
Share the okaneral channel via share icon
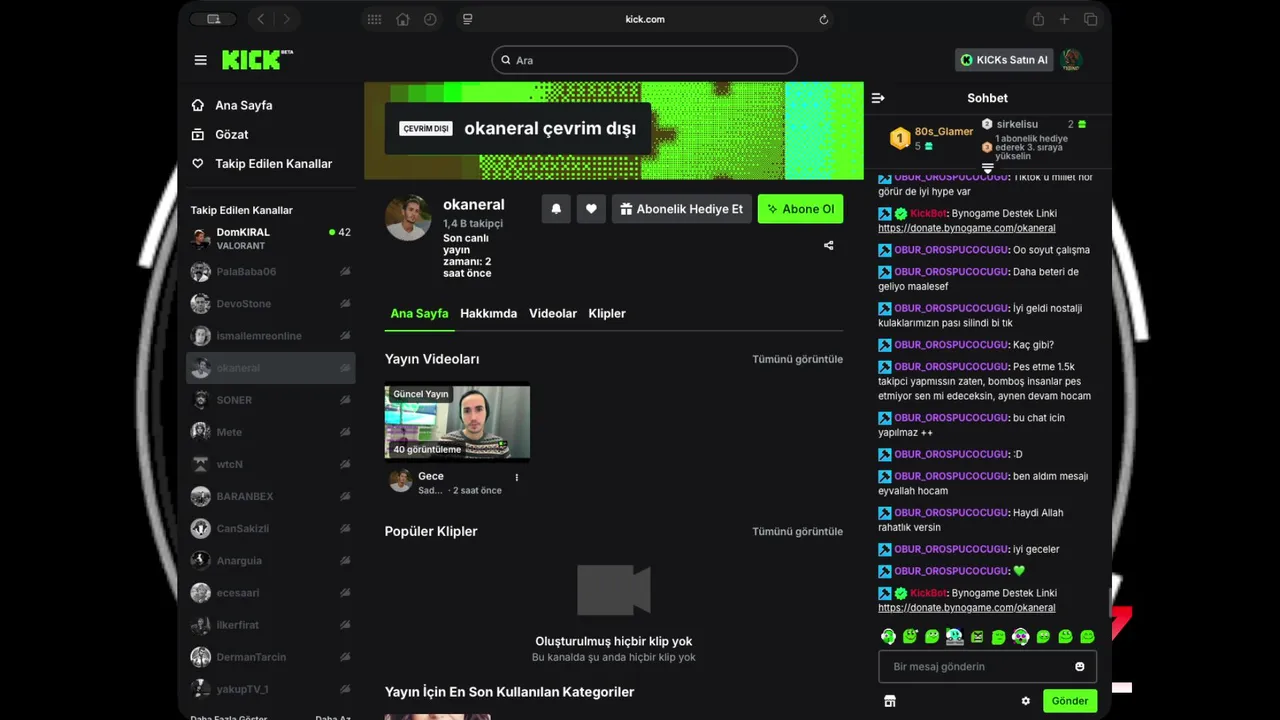coord(828,245)
